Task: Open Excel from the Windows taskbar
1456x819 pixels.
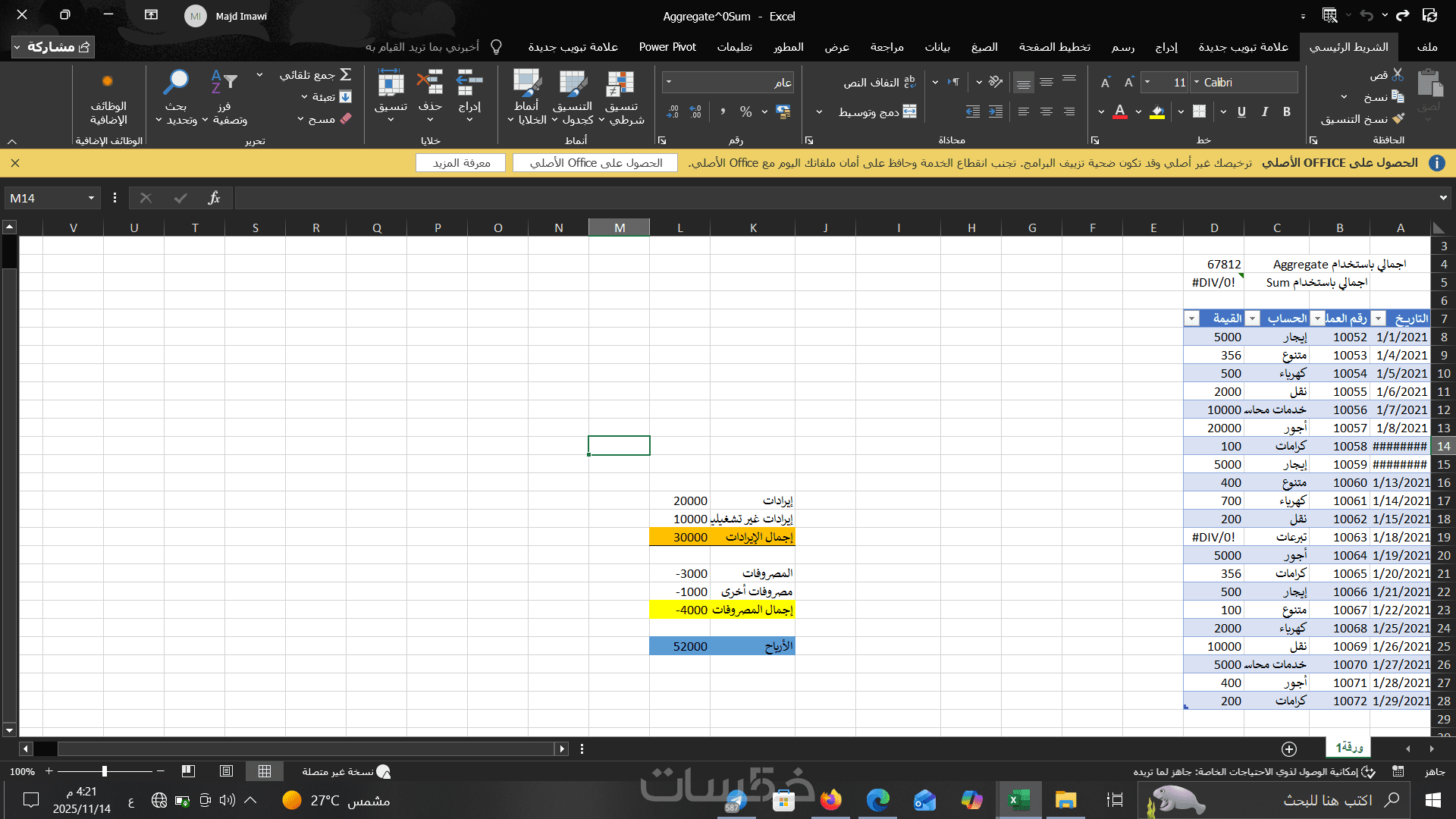Action: [1018, 800]
